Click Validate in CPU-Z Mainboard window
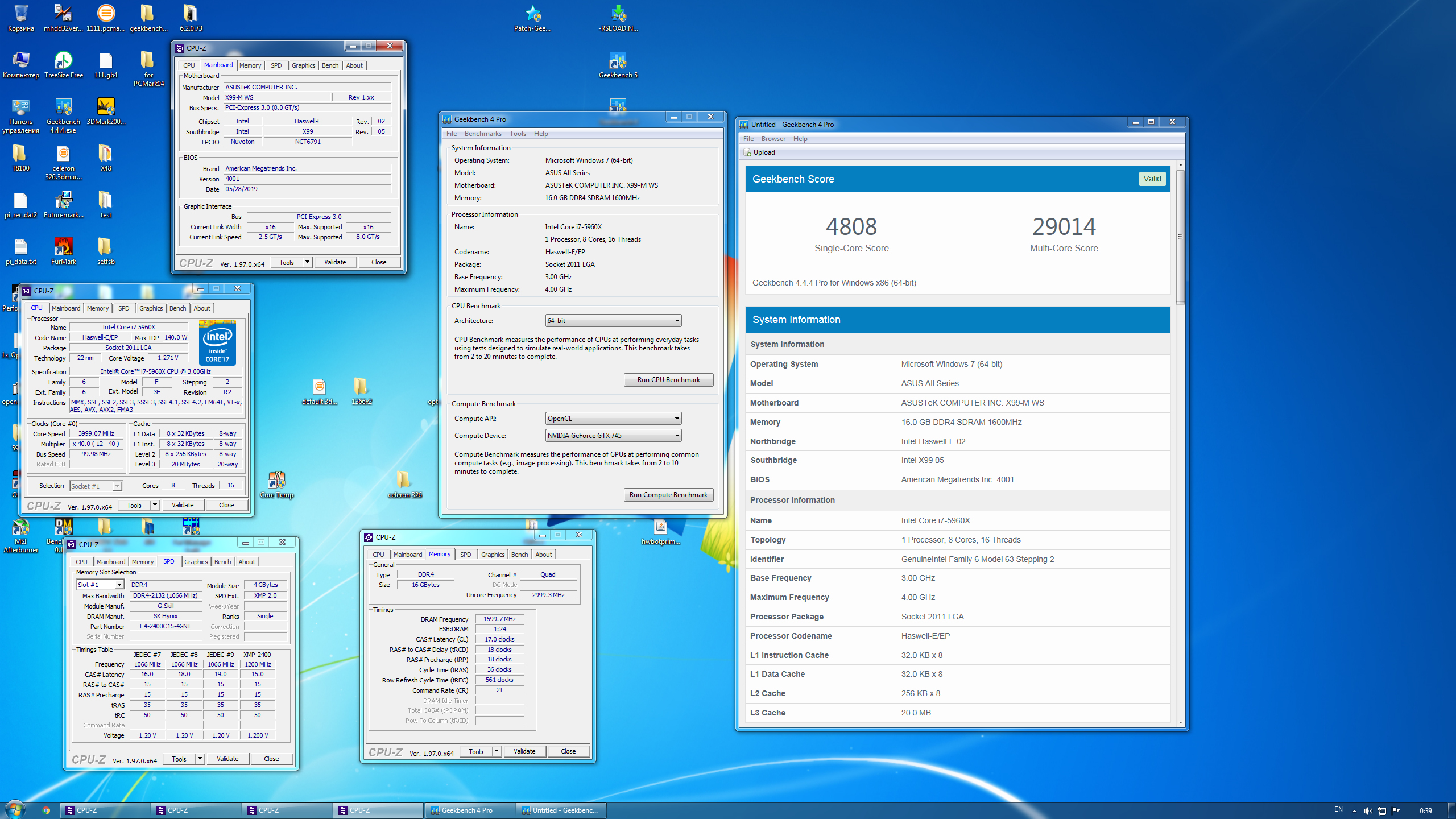Image resolution: width=1456 pixels, height=819 pixels. (335, 262)
